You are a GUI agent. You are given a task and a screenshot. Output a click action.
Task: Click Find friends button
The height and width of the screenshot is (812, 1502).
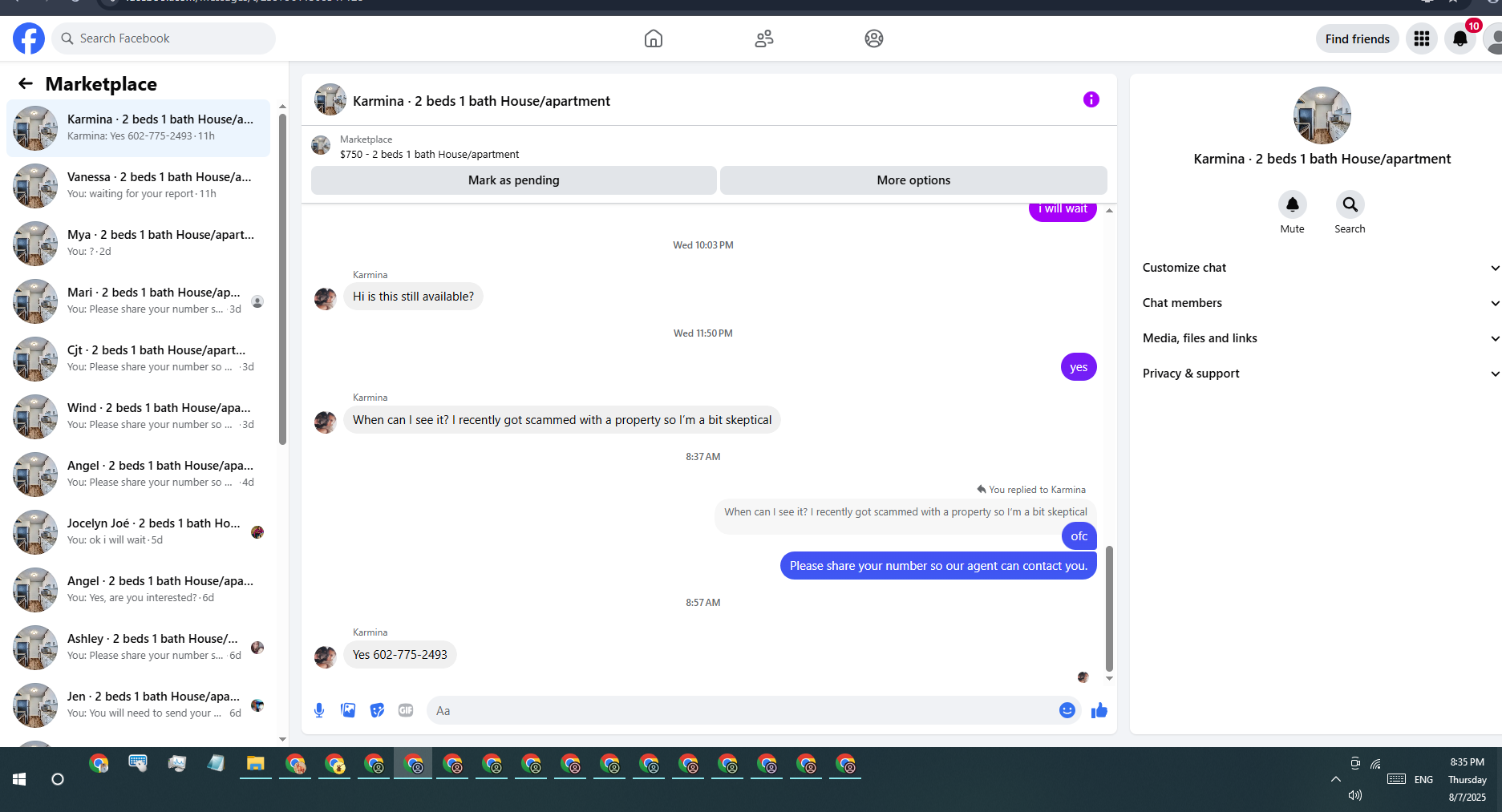point(1358,38)
